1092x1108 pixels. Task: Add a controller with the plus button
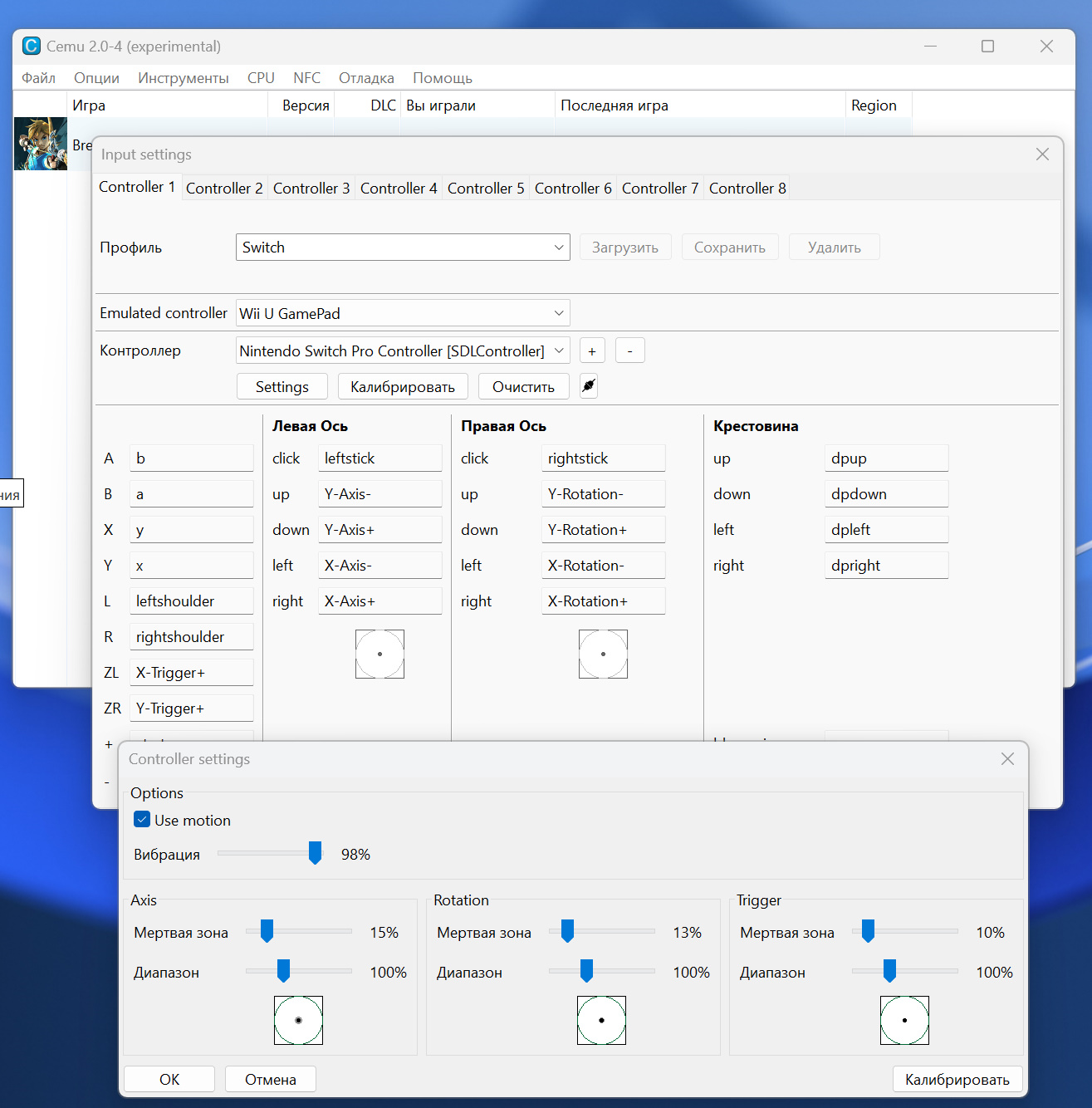(592, 351)
